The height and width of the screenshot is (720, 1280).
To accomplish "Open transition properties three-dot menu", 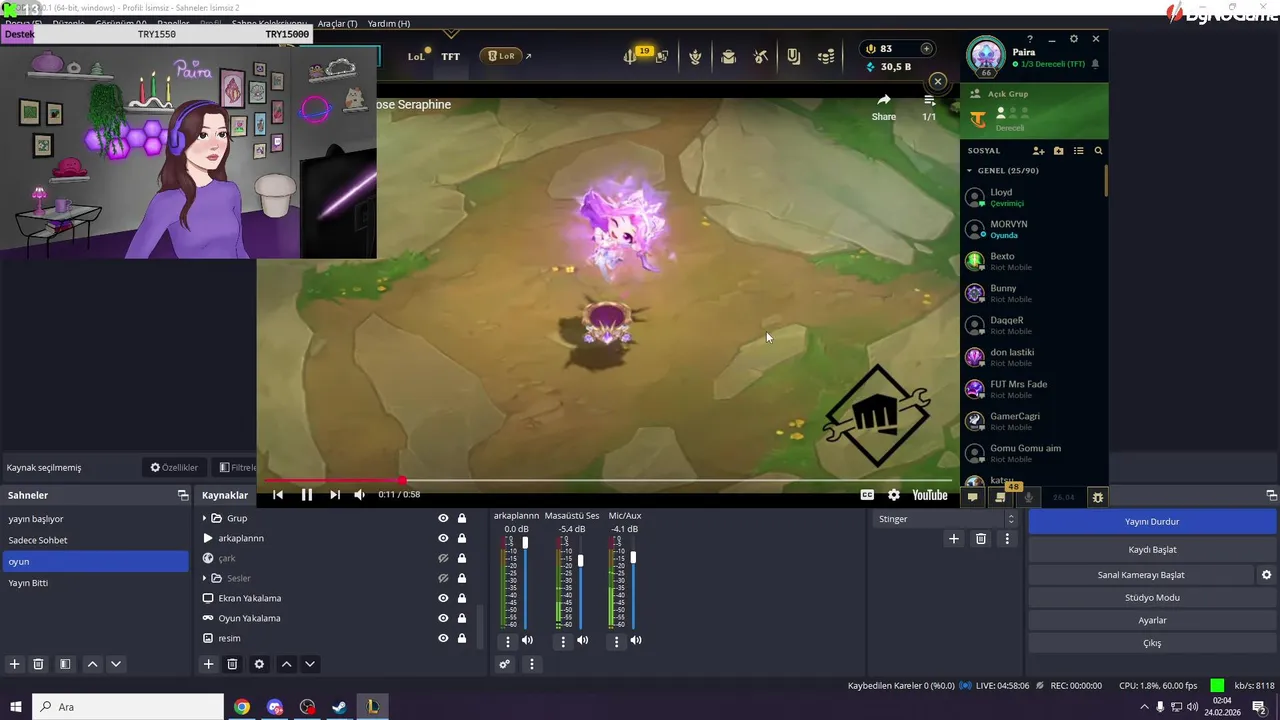I will click(x=1007, y=539).
